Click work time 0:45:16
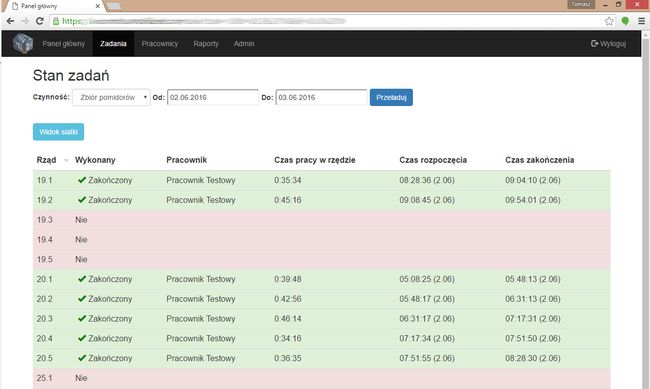 coord(288,200)
